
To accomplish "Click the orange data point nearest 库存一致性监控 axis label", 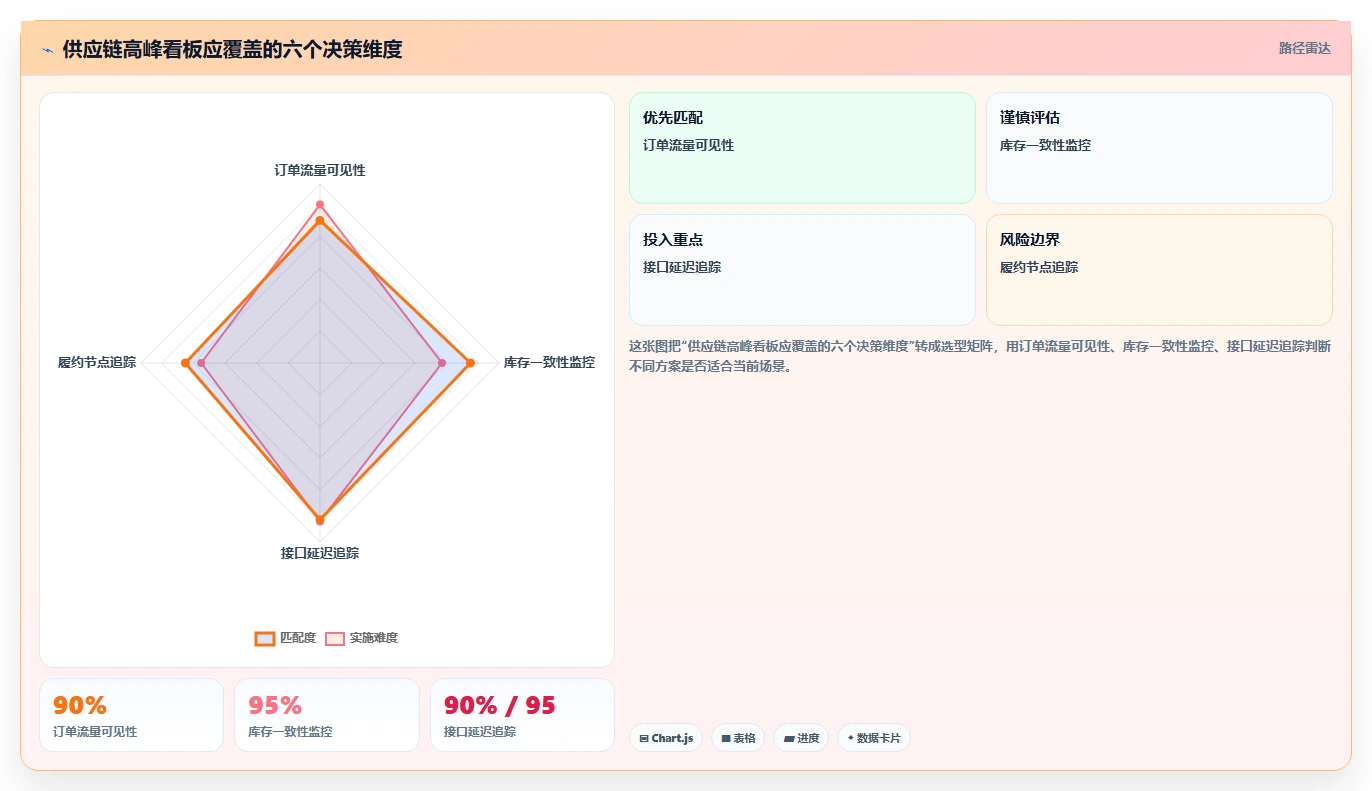I will (x=470, y=362).
